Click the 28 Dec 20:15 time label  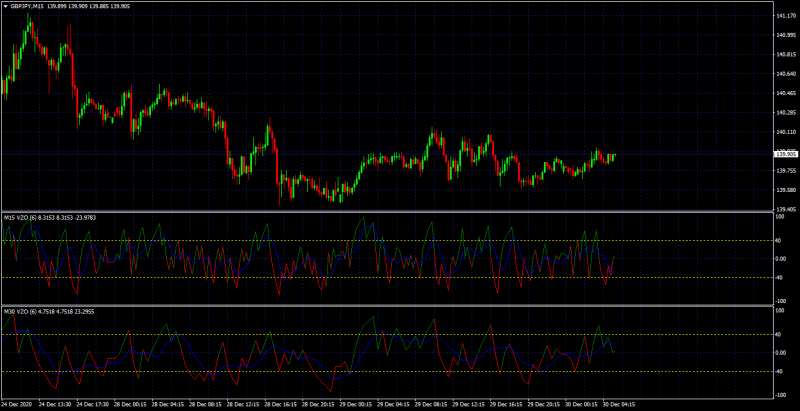[x=319, y=404]
